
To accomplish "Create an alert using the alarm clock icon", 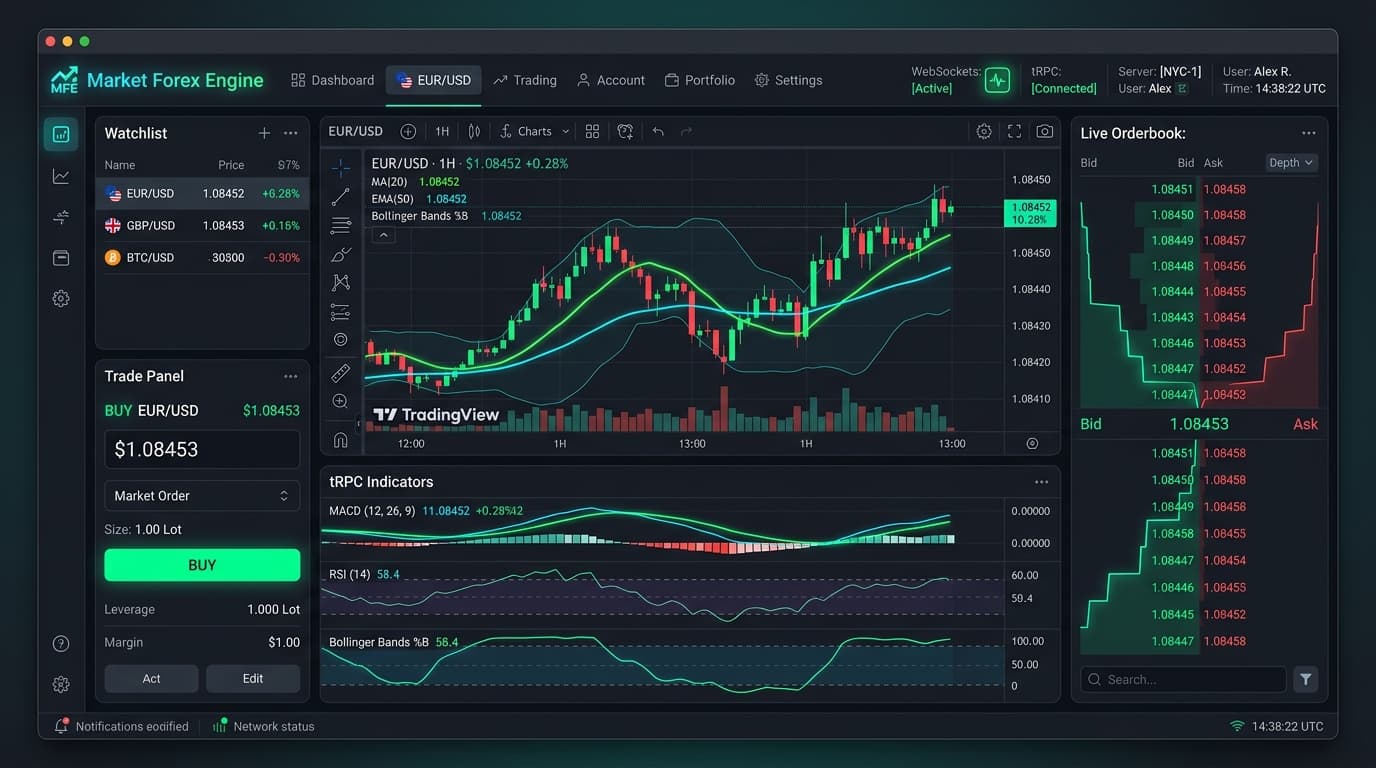I will (625, 131).
